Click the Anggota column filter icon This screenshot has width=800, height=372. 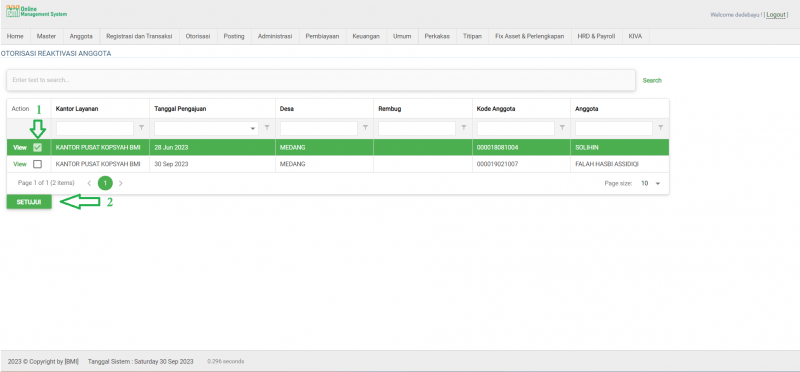661,128
